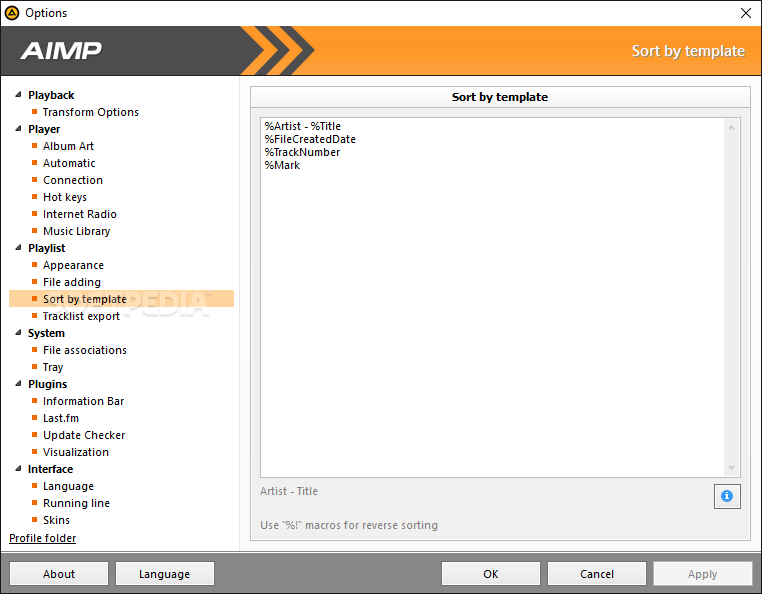Image resolution: width=762 pixels, height=594 pixels.
Task: Select the Playlist category heading
Action: tap(47, 248)
